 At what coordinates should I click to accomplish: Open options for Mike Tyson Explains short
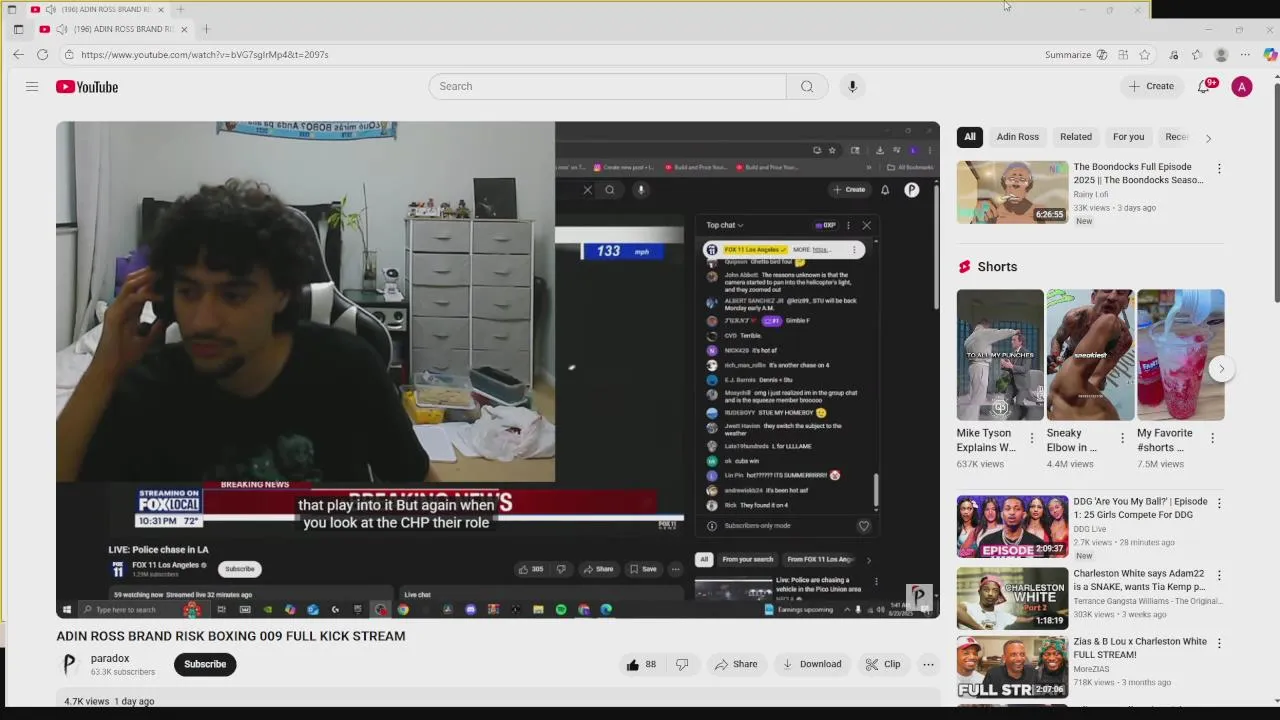click(1032, 438)
